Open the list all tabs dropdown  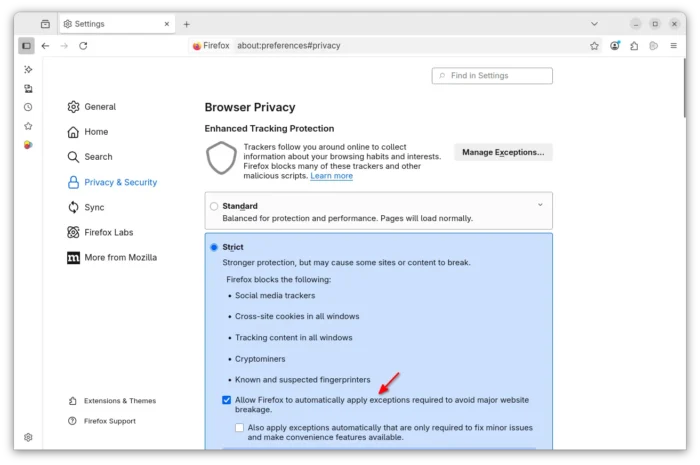pos(594,24)
